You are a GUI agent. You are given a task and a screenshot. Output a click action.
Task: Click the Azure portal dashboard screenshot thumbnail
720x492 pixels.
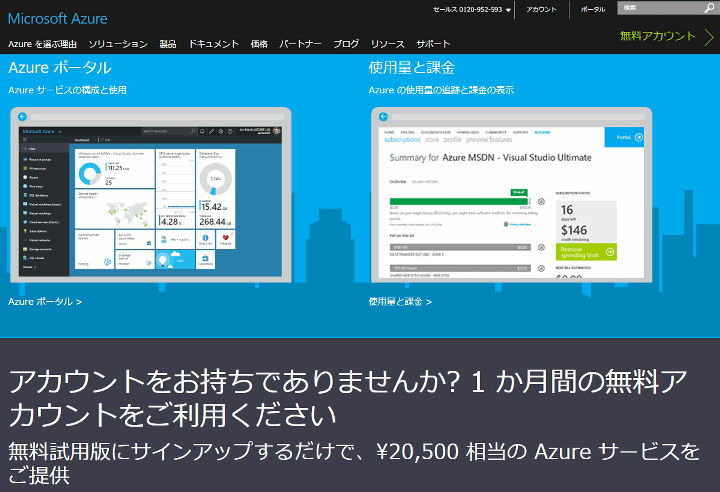151,195
